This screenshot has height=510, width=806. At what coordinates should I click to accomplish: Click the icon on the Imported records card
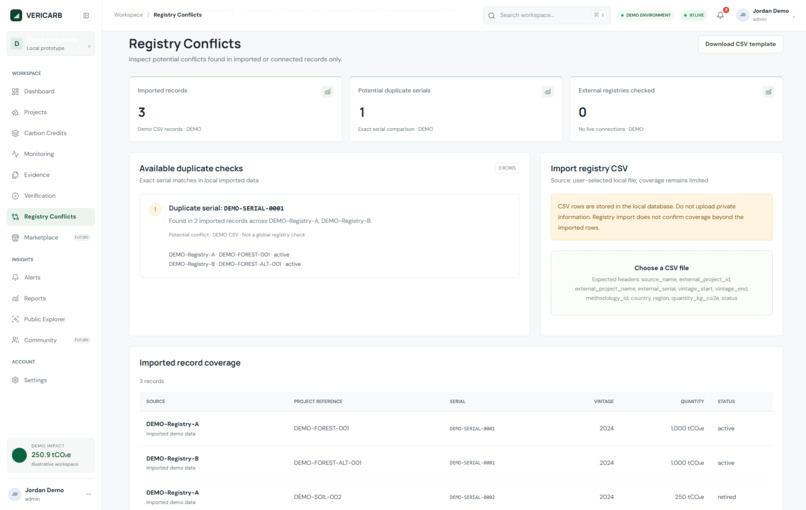tap(327, 92)
